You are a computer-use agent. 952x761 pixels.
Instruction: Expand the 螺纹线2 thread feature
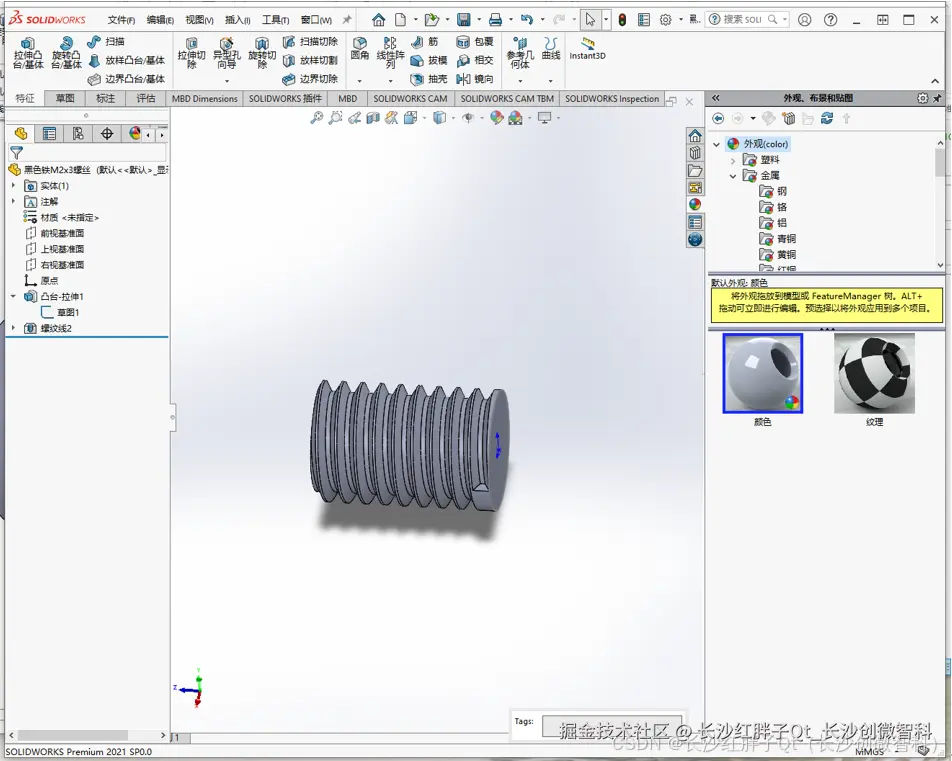tap(13, 328)
